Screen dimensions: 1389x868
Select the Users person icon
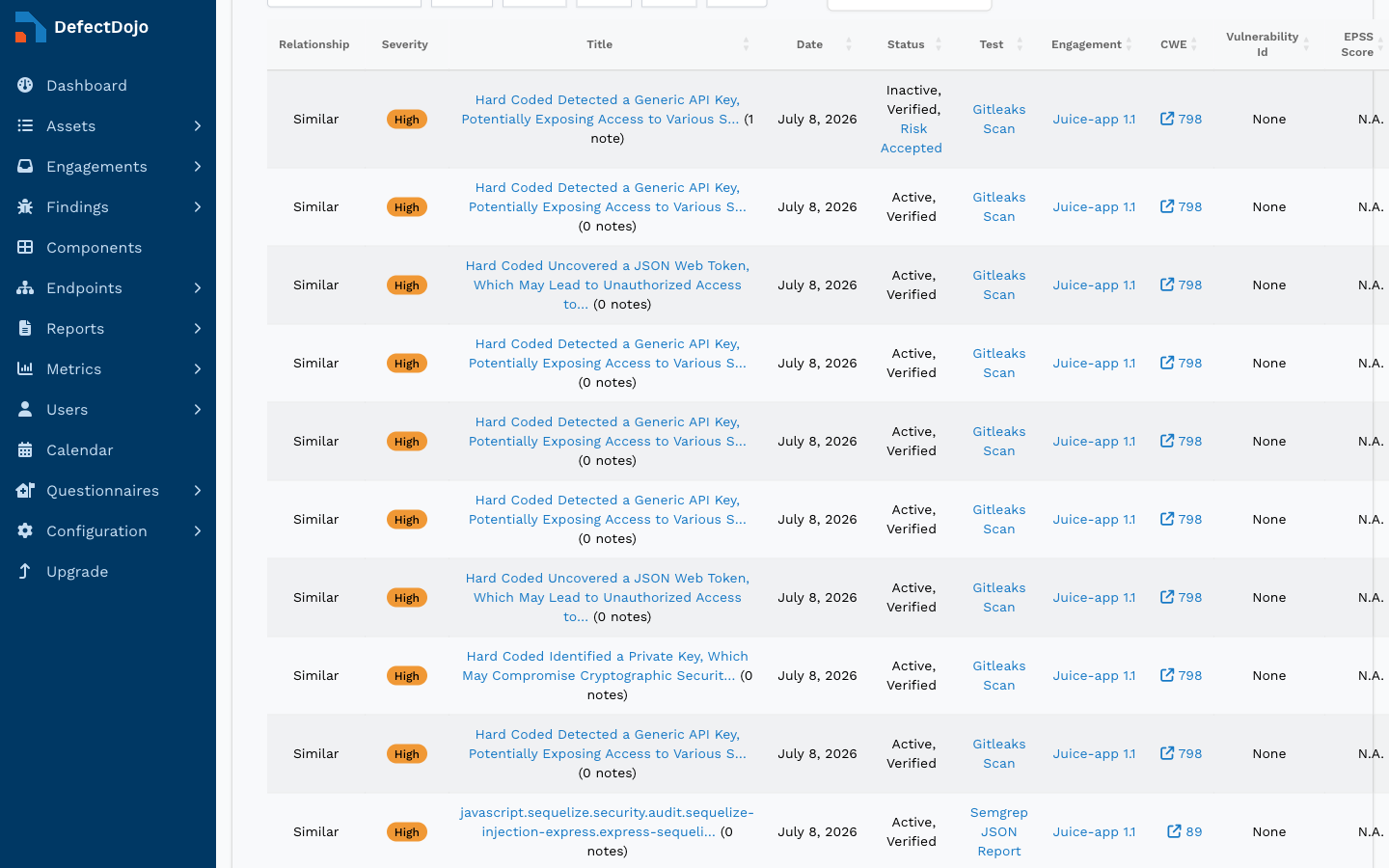coord(25,409)
